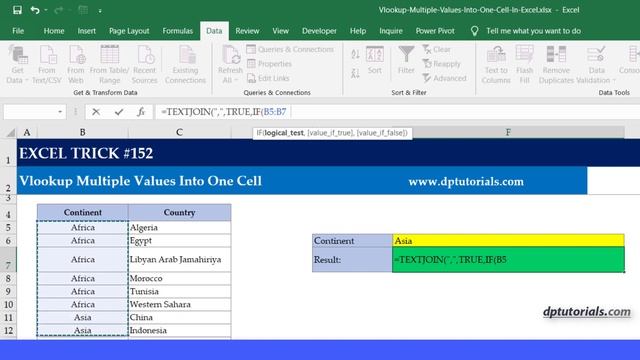This screenshot has width=640, height=360.
Task: Switch to the Home ribbon tab
Action: [54, 31]
